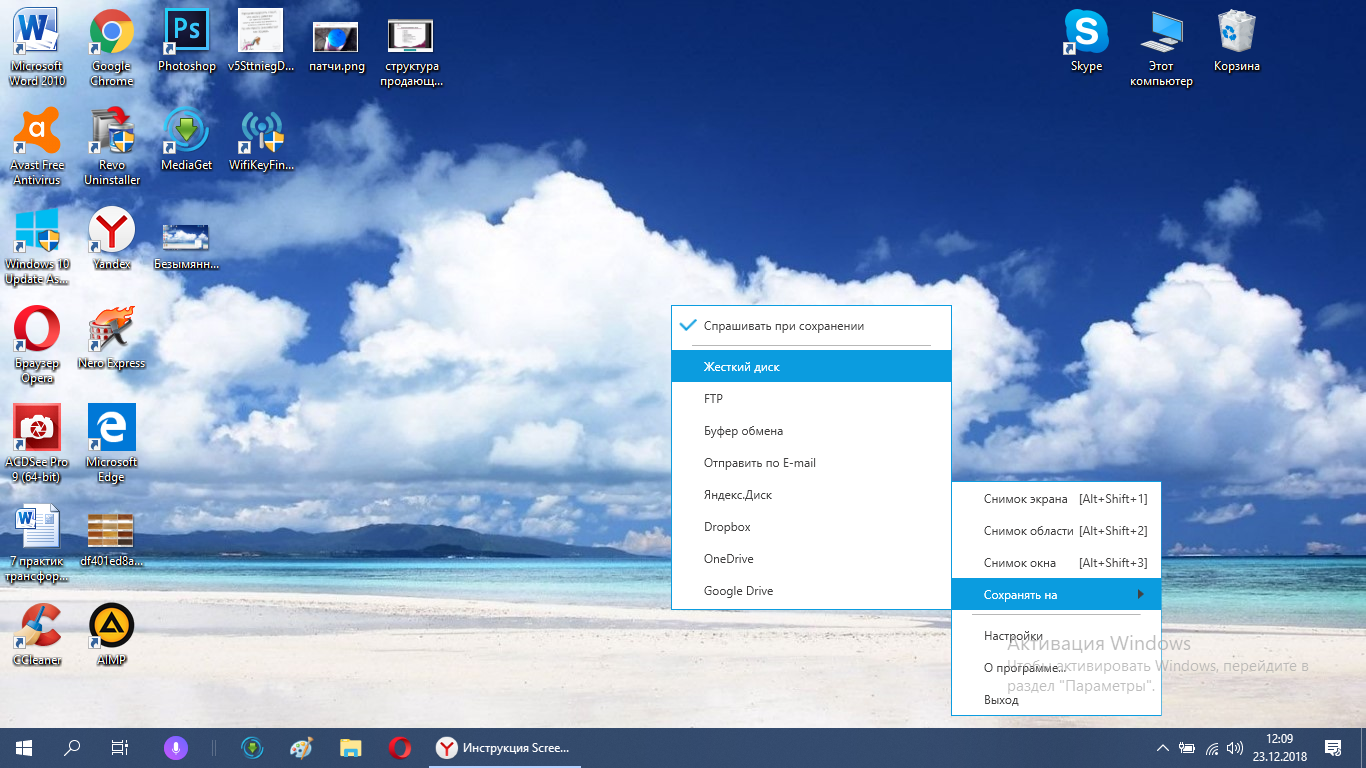Viewport: 1366px width, 768px height.
Task: Click Снимок экрана menu entry
Action: (1056, 498)
